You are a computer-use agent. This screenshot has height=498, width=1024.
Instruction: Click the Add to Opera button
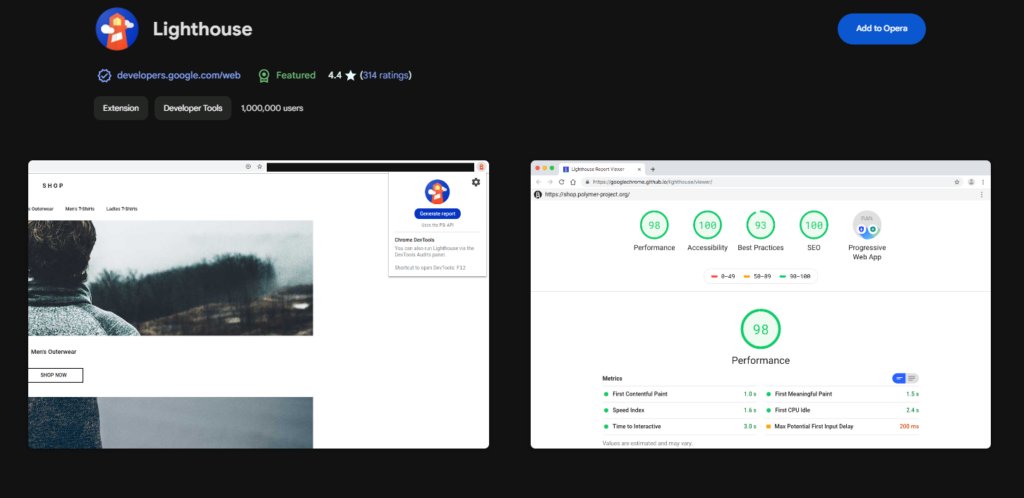coord(881,29)
